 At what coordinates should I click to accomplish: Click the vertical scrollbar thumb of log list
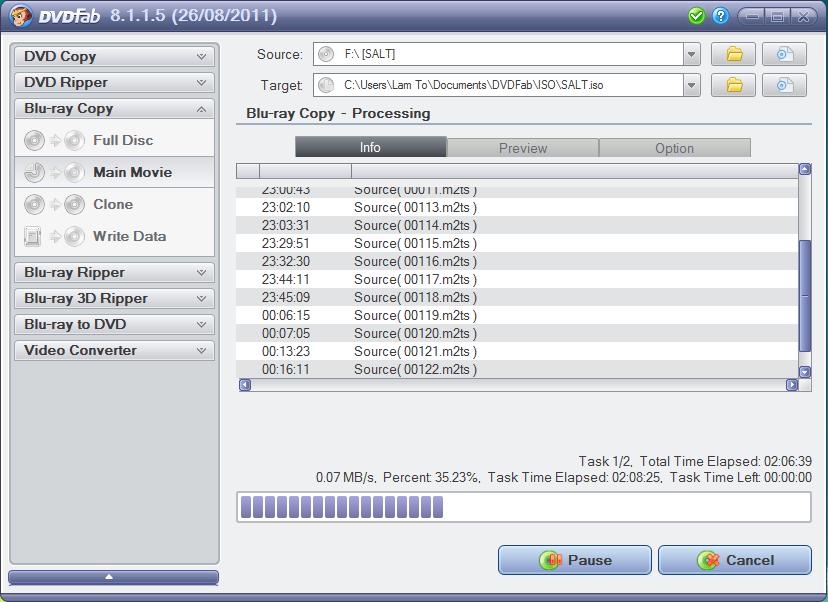805,296
